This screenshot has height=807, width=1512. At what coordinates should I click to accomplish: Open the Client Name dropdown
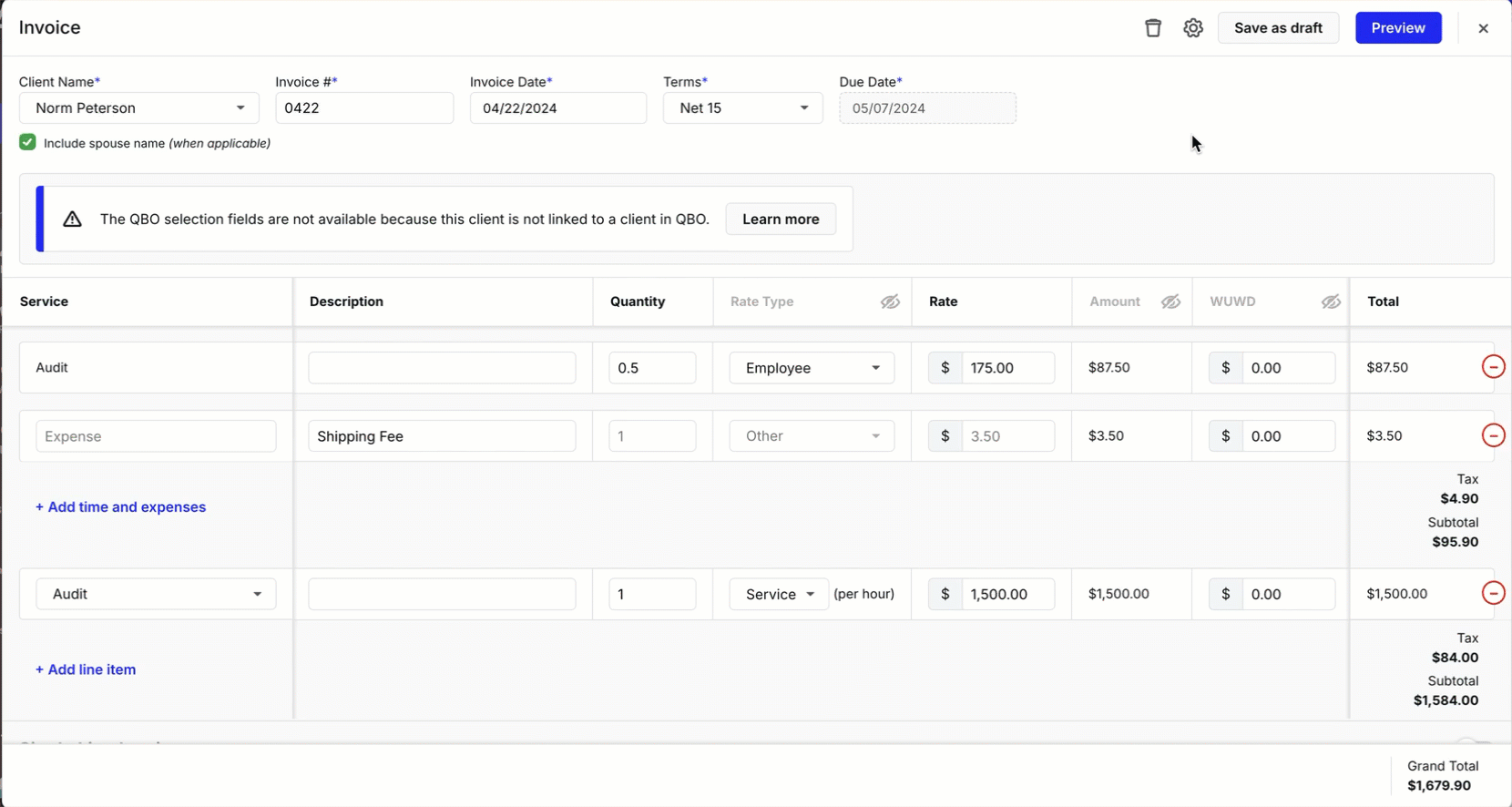(x=138, y=108)
